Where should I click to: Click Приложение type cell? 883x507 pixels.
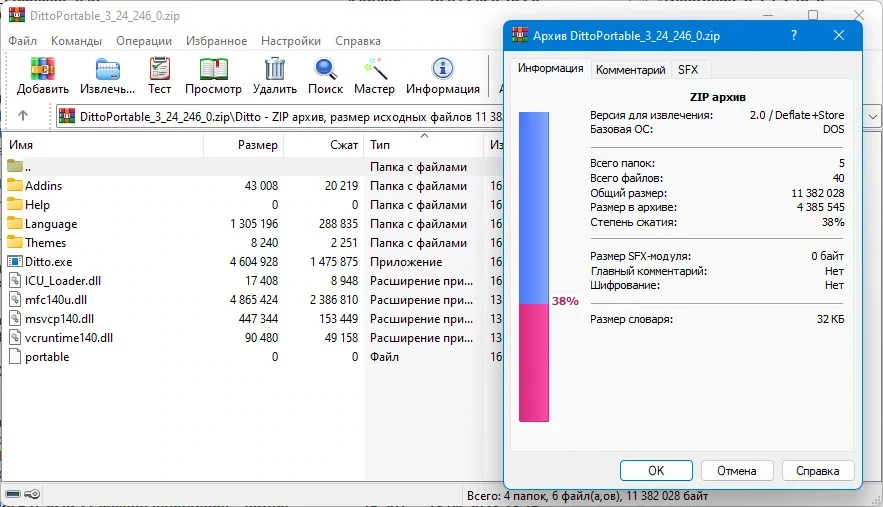pyautogui.click(x=406, y=261)
